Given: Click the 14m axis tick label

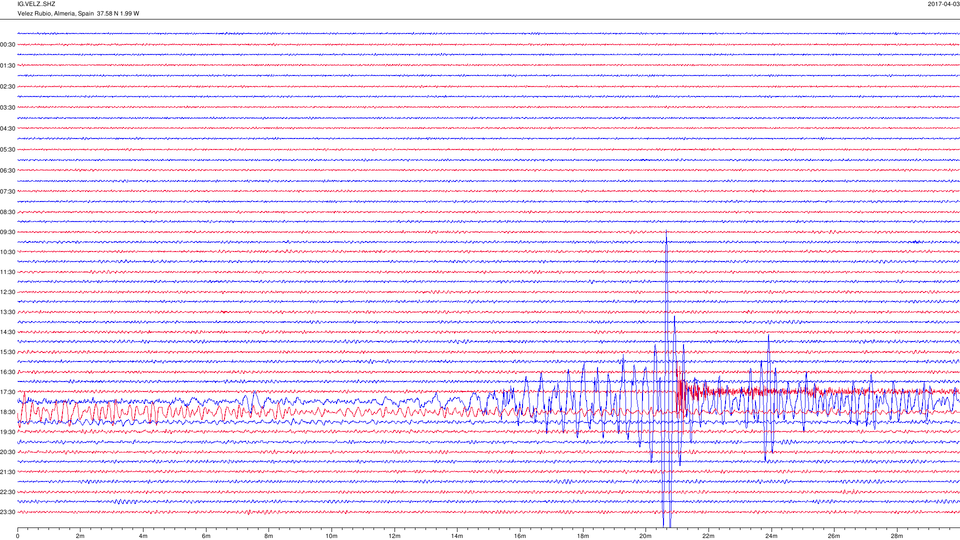Looking at the screenshot, I should 457,536.
